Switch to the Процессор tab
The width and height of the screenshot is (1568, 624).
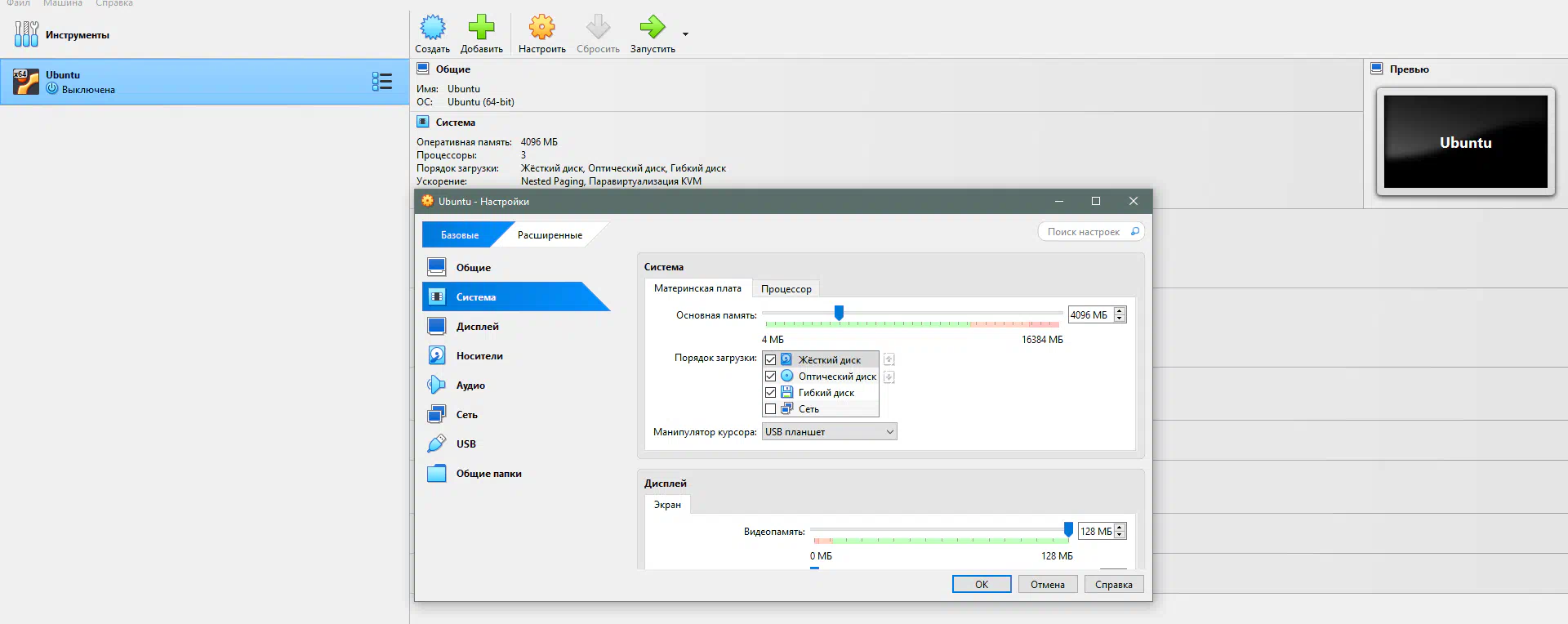coord(786,288)
